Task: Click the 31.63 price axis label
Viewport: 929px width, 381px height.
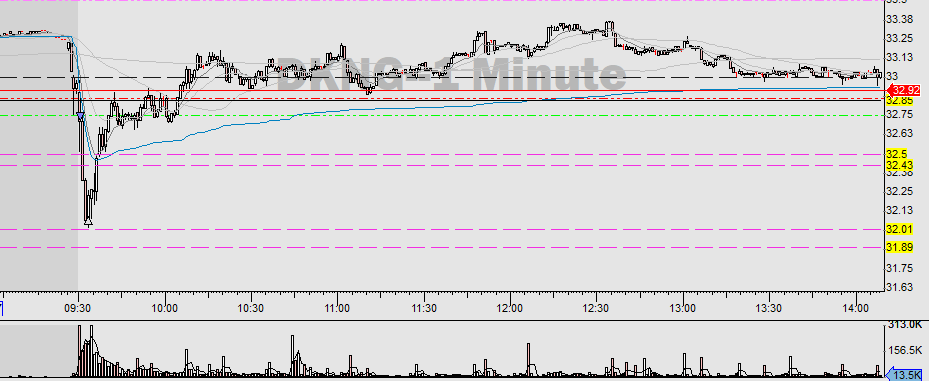Action: point(898,287)
